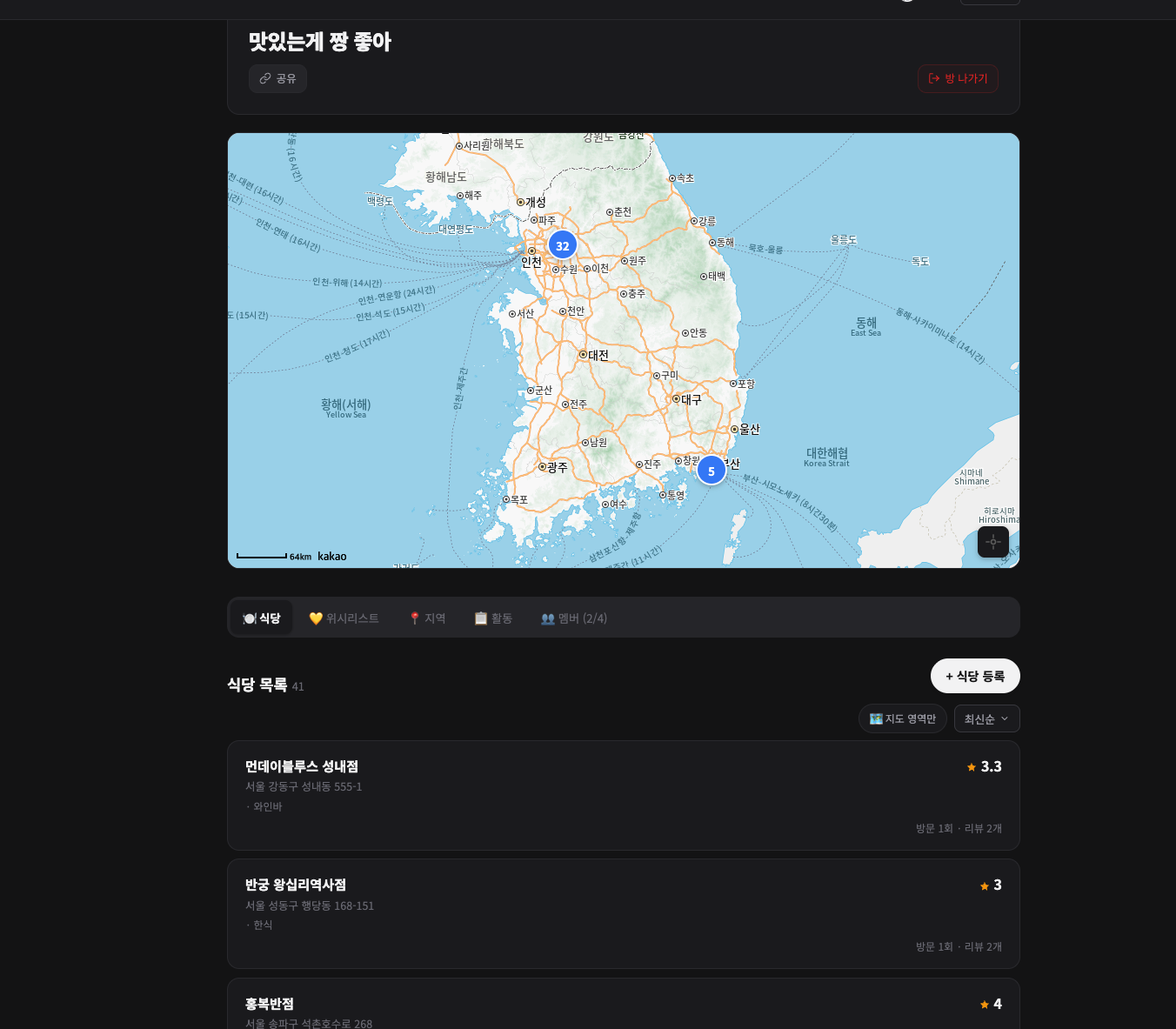The image size is (1176, 1029).
Task: Click the 인천 city label on the map
Action: pos(531,262)
